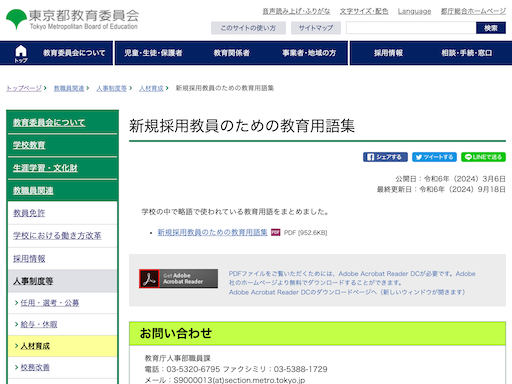This screenshot has height=384, width=512.
Task: Open 都庁総合ホームページ link
Action: [473, 11]
